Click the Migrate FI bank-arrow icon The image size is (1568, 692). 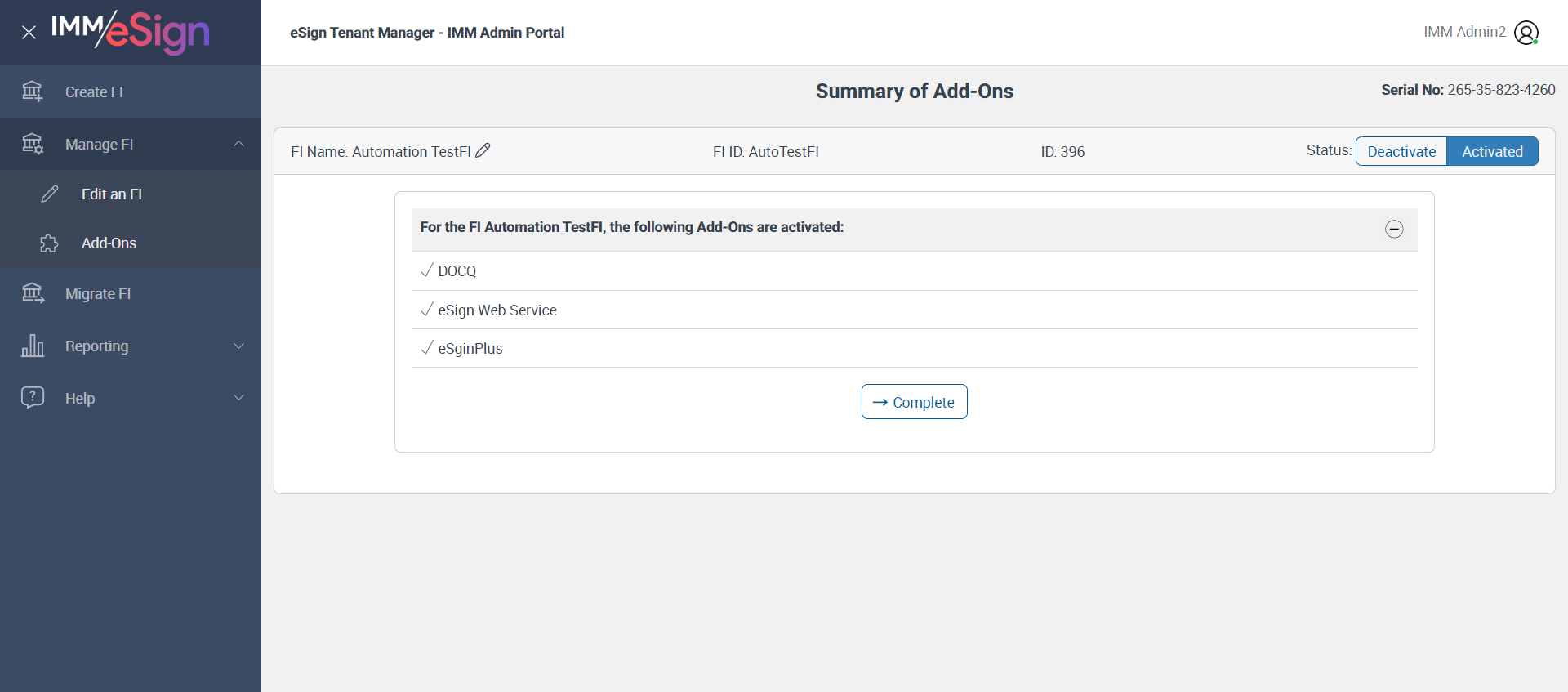[33, 293]
